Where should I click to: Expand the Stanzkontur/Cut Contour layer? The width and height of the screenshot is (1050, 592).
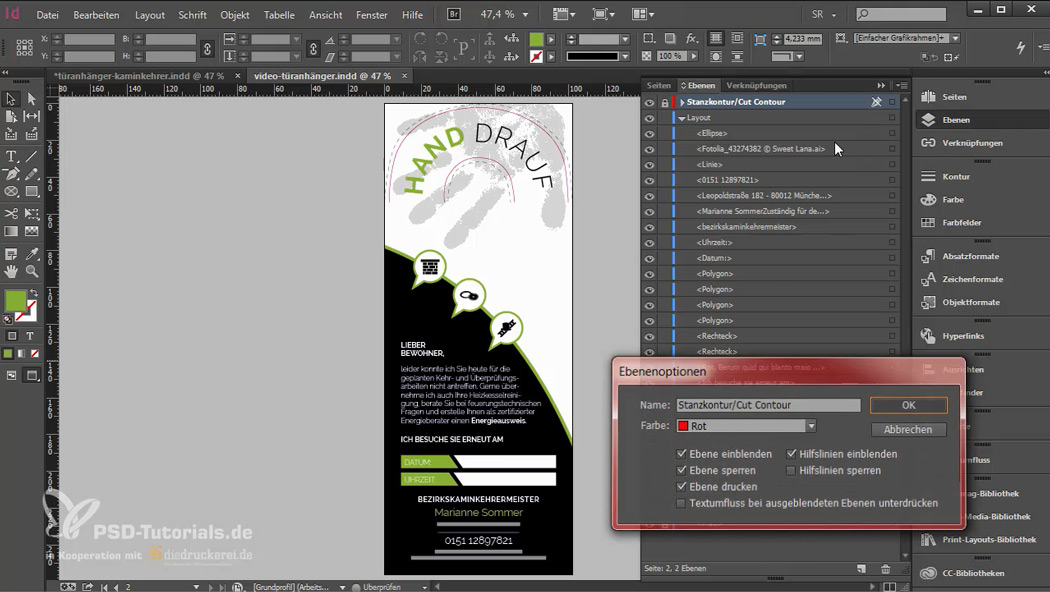(682, 102)
